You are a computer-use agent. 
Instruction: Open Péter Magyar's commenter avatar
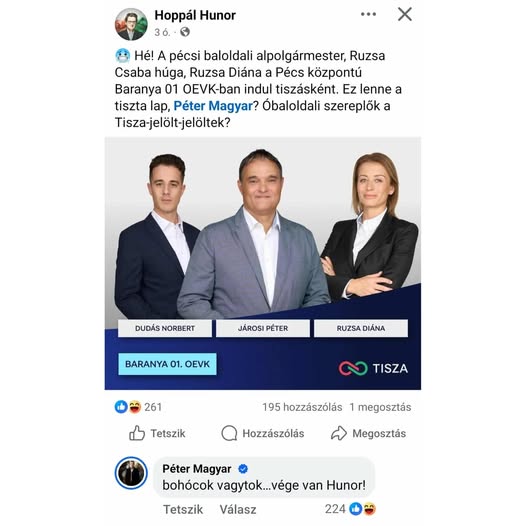click(131, 473)
